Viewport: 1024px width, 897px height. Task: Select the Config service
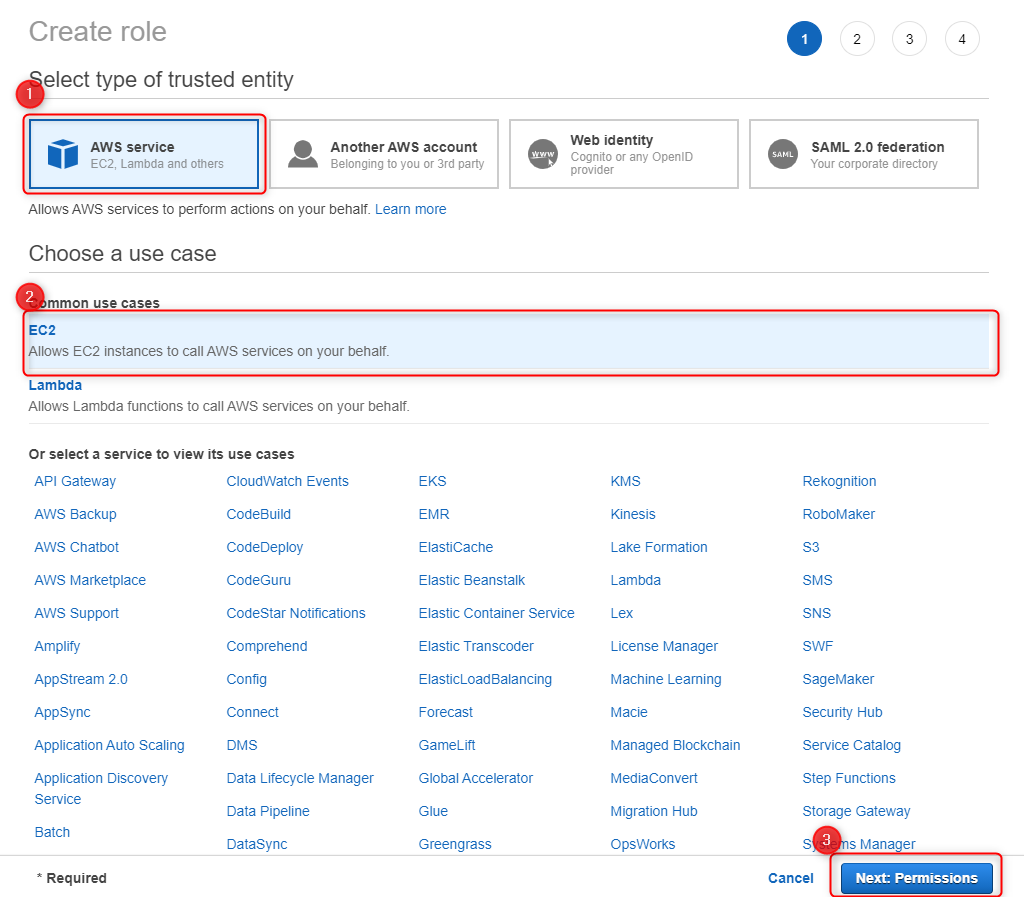[x=246, y=679]
